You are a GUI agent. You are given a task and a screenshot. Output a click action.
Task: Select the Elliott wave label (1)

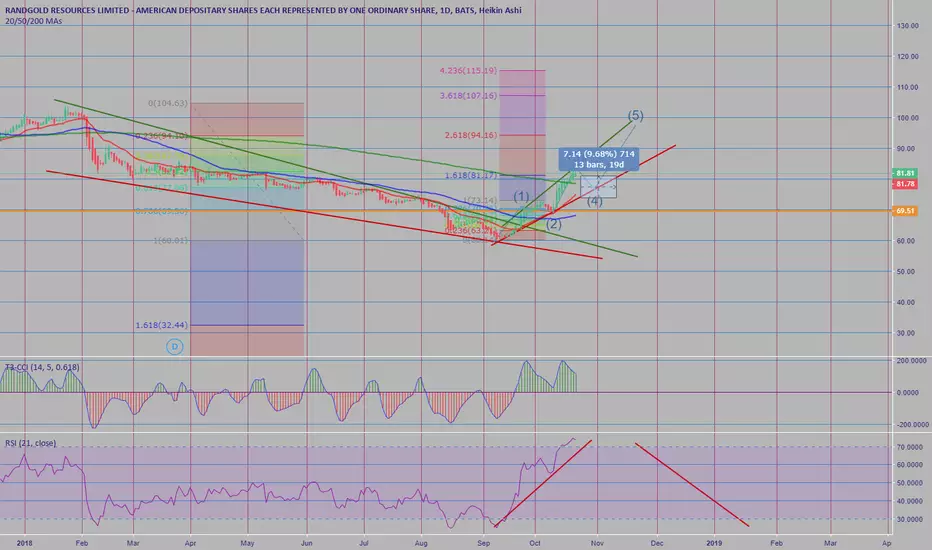[521, 196]
